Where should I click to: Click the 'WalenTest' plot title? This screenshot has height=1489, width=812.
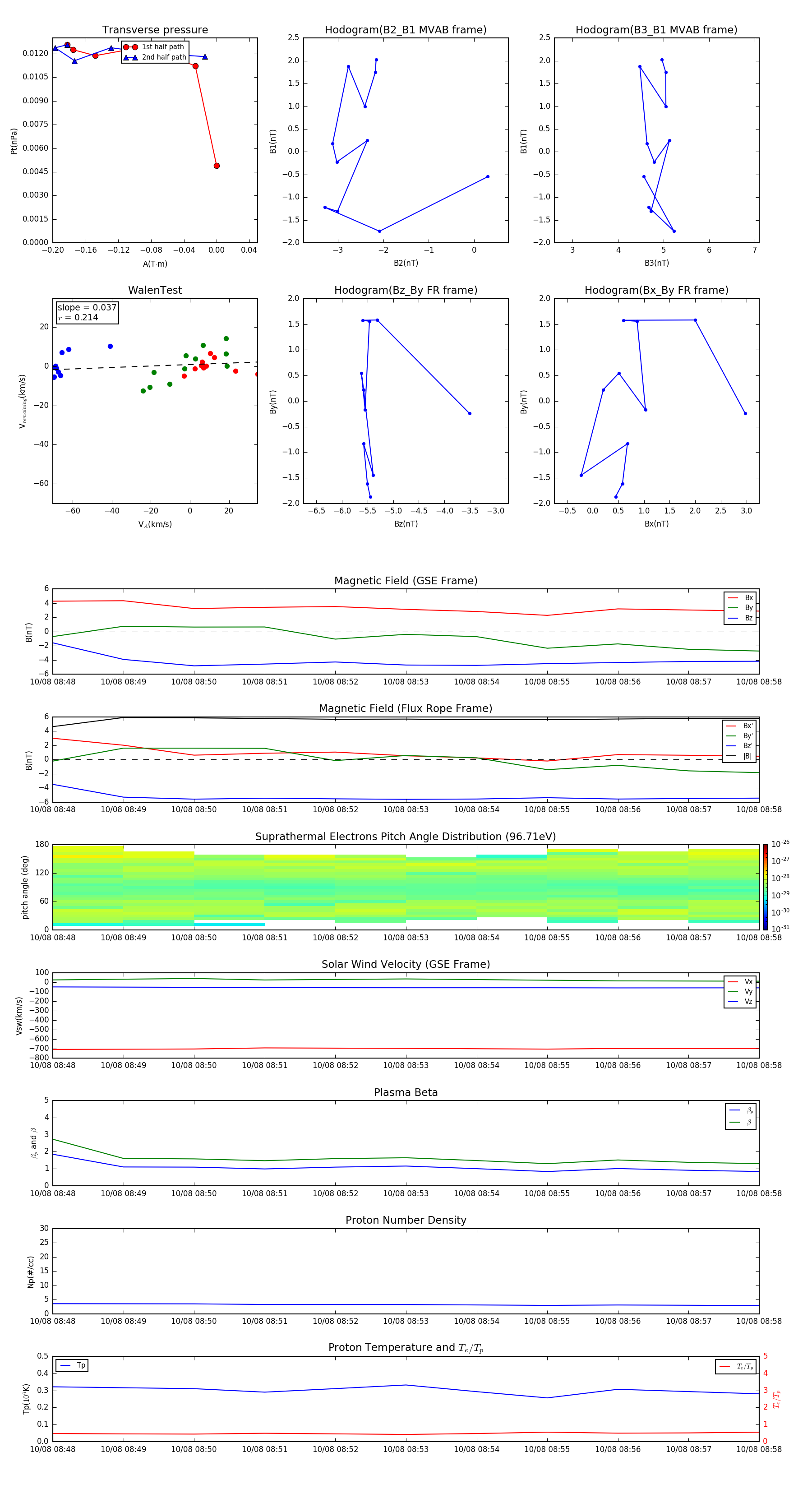(x=155, y=290)
